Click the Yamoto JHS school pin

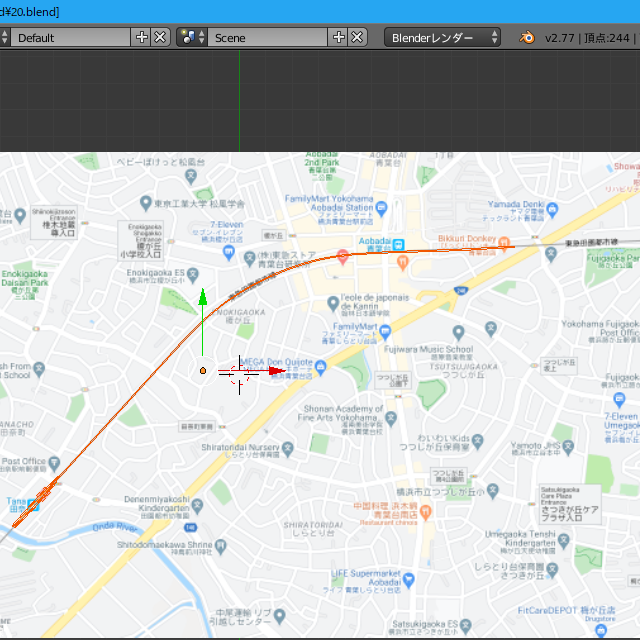[568, 447]
